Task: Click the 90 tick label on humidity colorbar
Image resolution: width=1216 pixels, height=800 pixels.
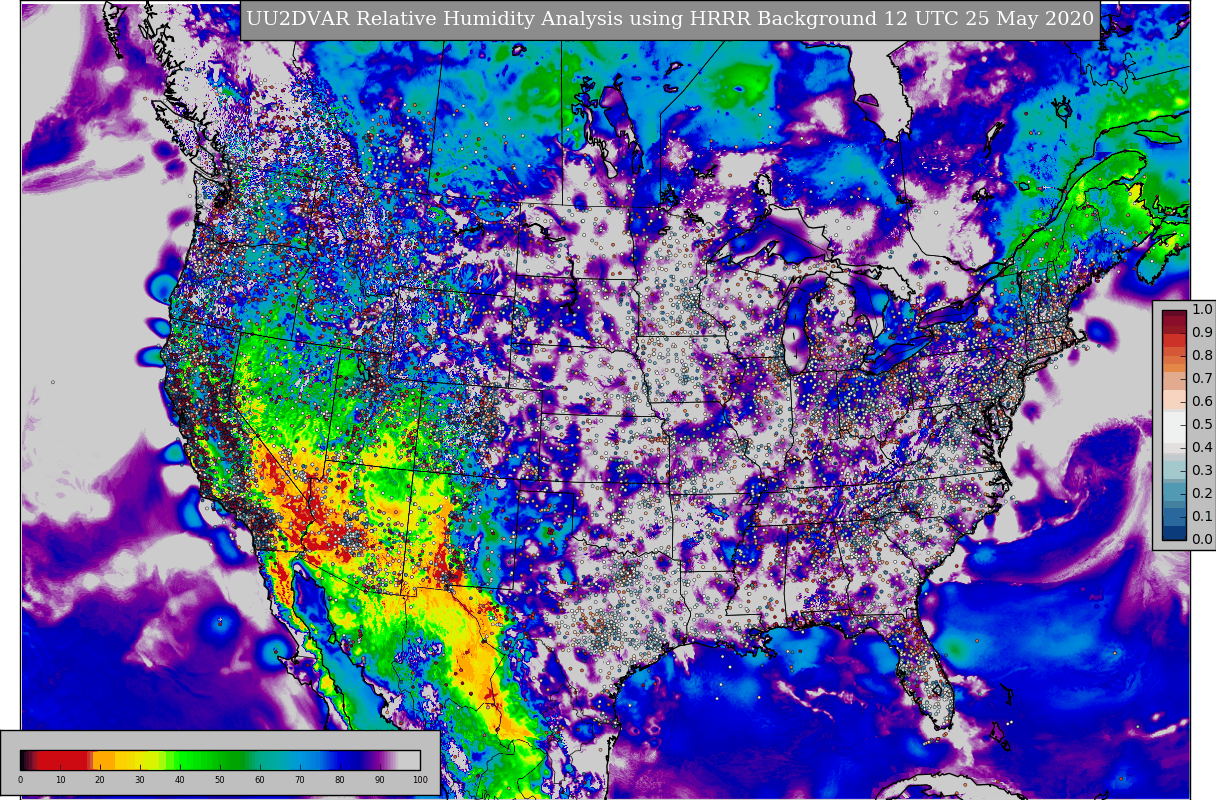Action: coord(380,780)
